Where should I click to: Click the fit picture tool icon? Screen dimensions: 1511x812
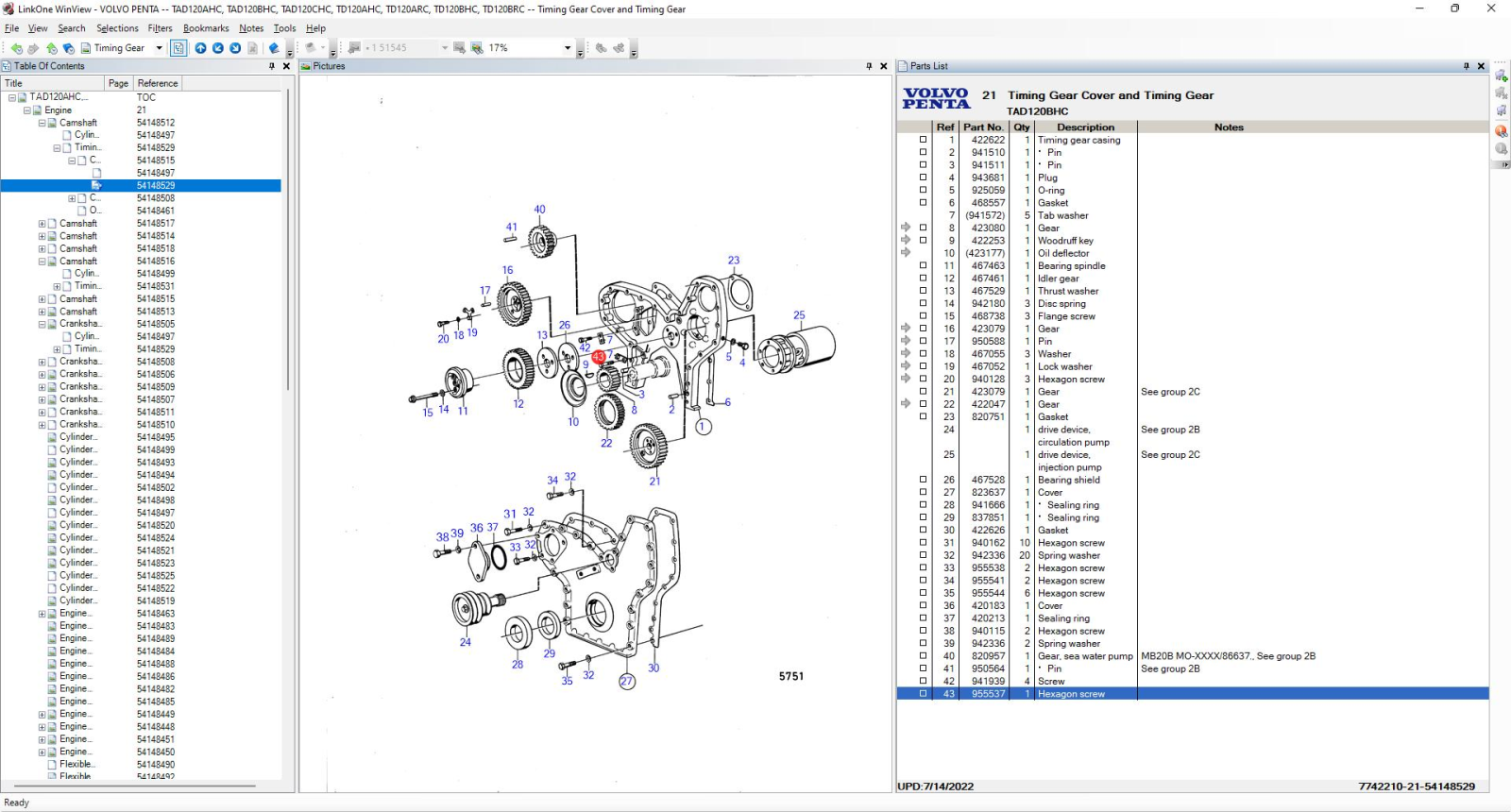pyautogui.click(x=477, y=48)
